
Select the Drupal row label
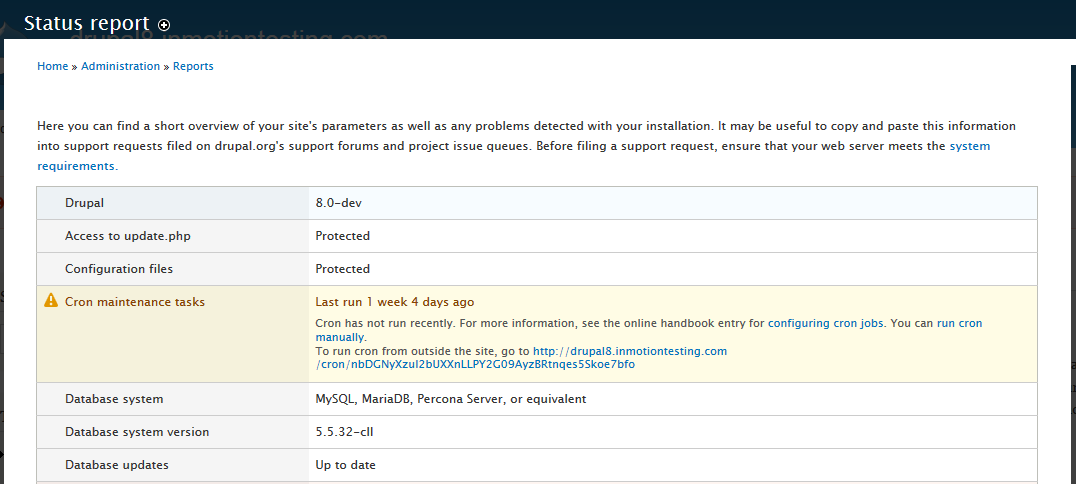85,203
